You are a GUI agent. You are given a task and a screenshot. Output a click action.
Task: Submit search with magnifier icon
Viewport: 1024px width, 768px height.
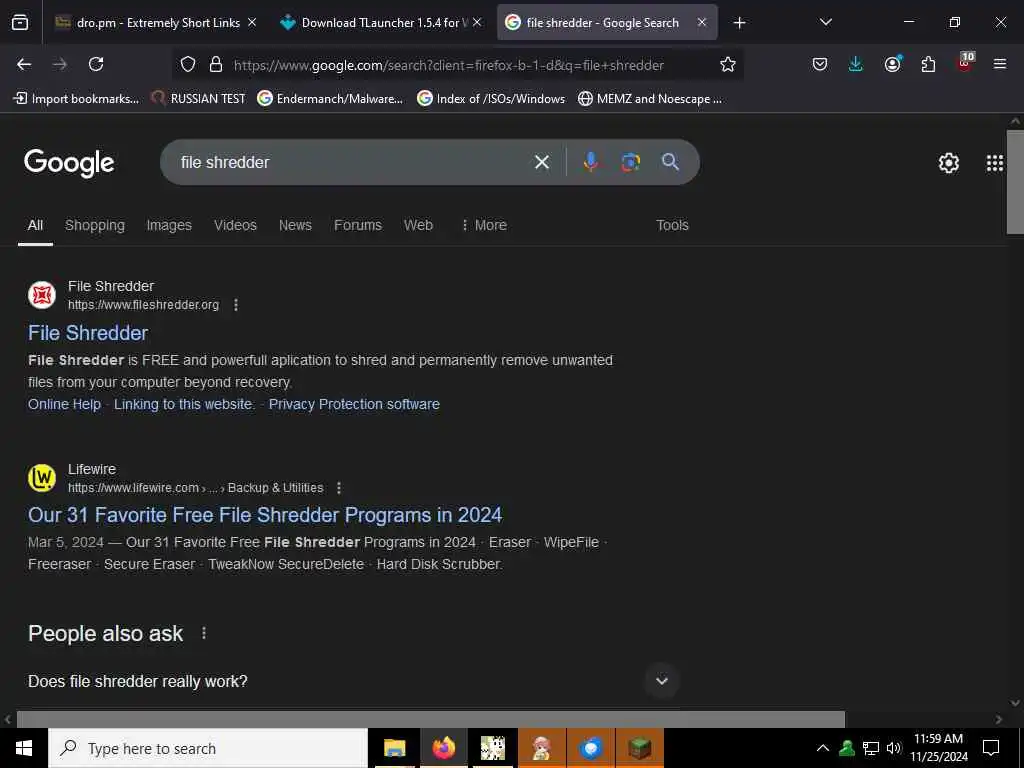[x=670, y=162]
